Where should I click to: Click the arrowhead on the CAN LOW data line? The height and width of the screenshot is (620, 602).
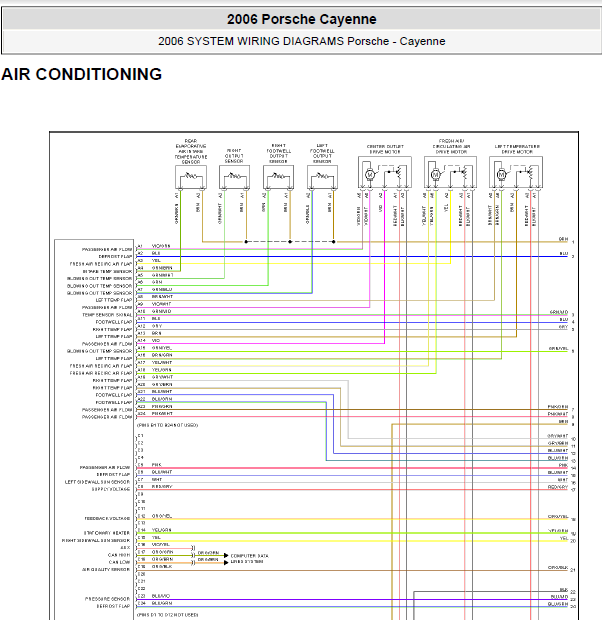226,562
